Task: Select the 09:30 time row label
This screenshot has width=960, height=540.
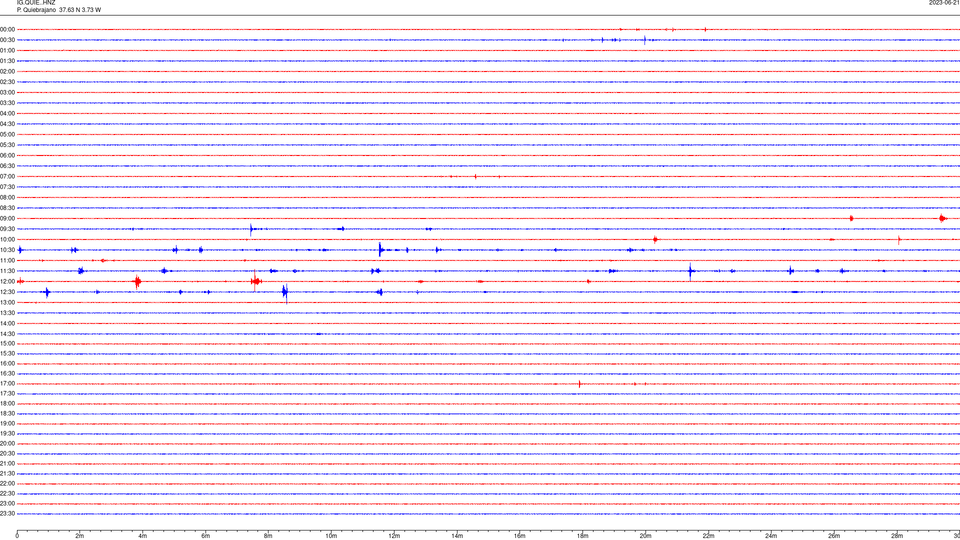Action: pos(7,229)
